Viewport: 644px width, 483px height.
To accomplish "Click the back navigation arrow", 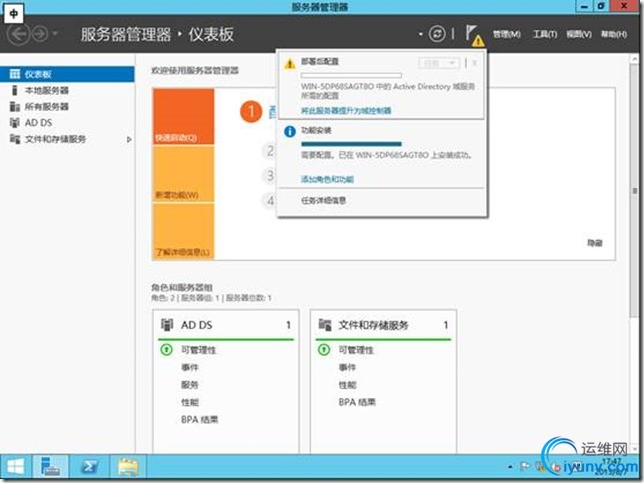I will tap(19, 34).
